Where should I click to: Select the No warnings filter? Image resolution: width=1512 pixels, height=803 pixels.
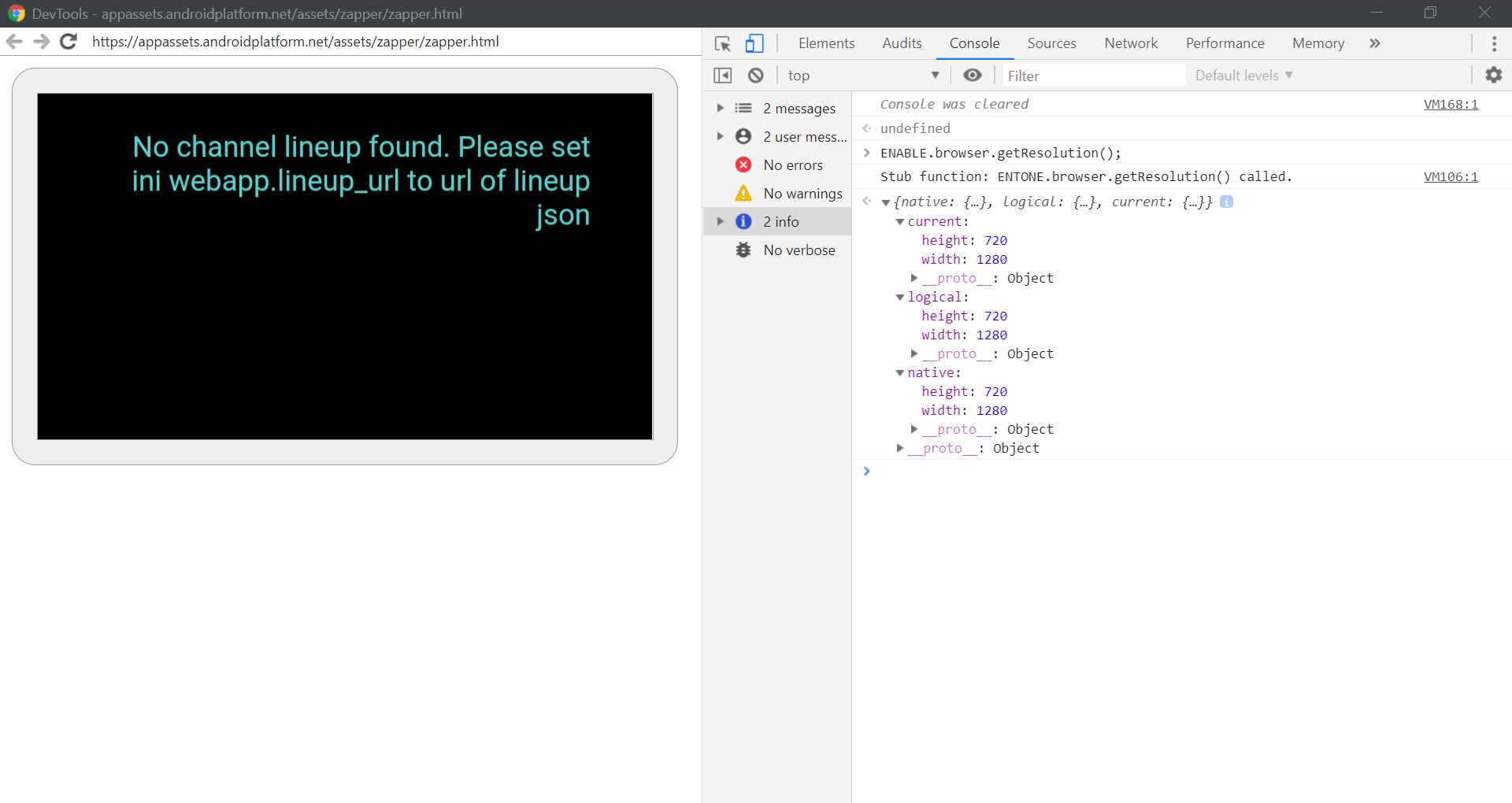point(776,193)
